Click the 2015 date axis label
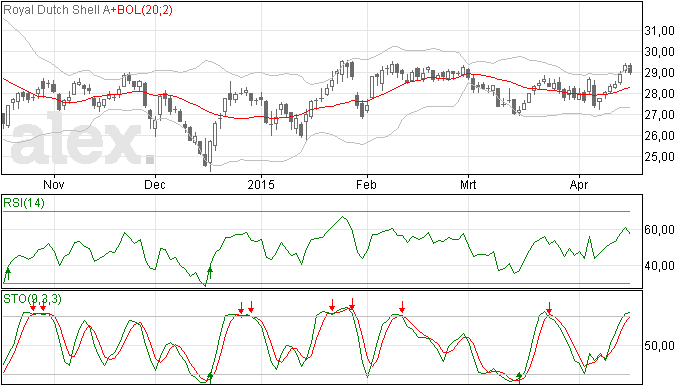690x387 pixels. click(261, 184)
